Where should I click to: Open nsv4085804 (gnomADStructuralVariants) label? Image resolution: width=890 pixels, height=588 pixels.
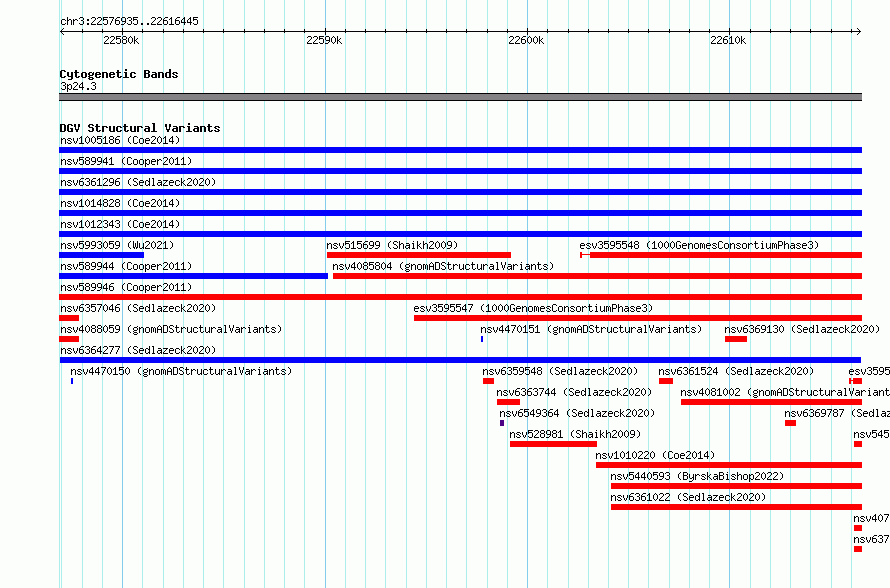[x=443, y=266]
